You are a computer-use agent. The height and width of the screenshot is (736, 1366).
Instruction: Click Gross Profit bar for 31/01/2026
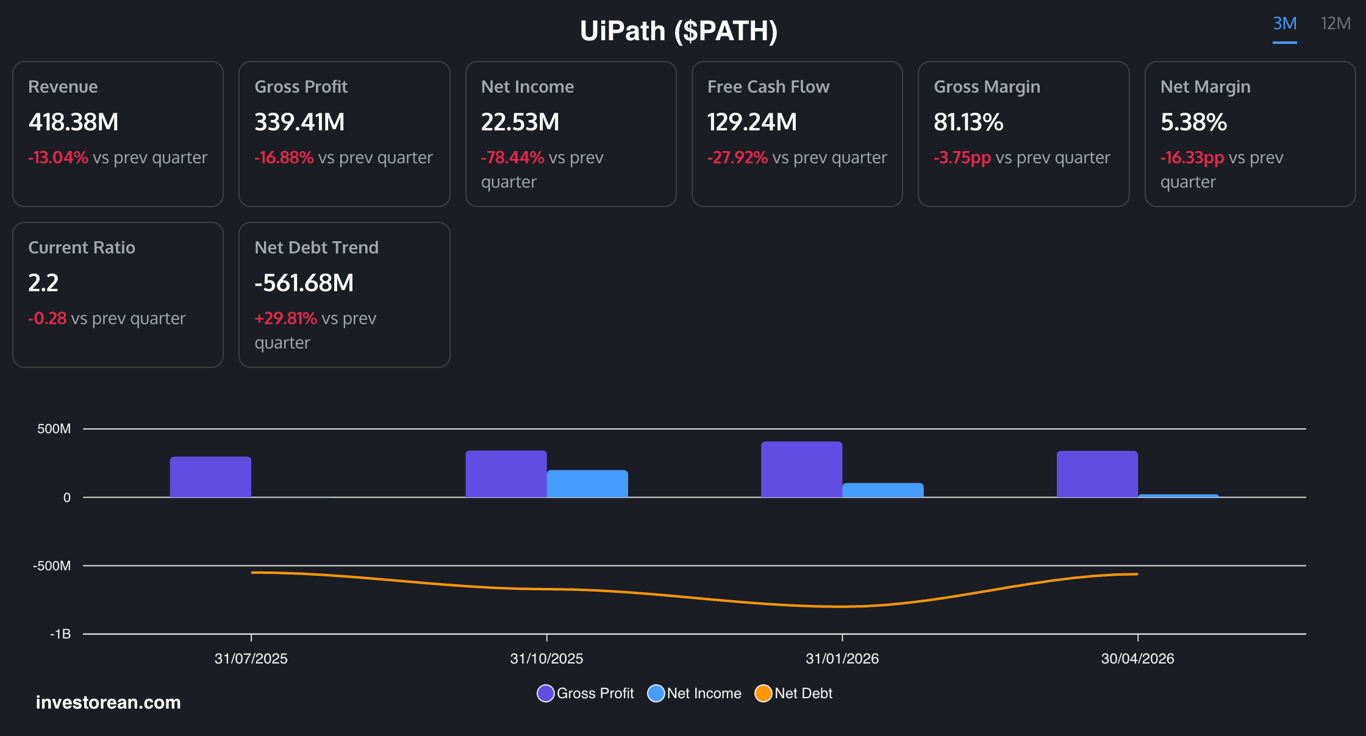tap(802, 469)
